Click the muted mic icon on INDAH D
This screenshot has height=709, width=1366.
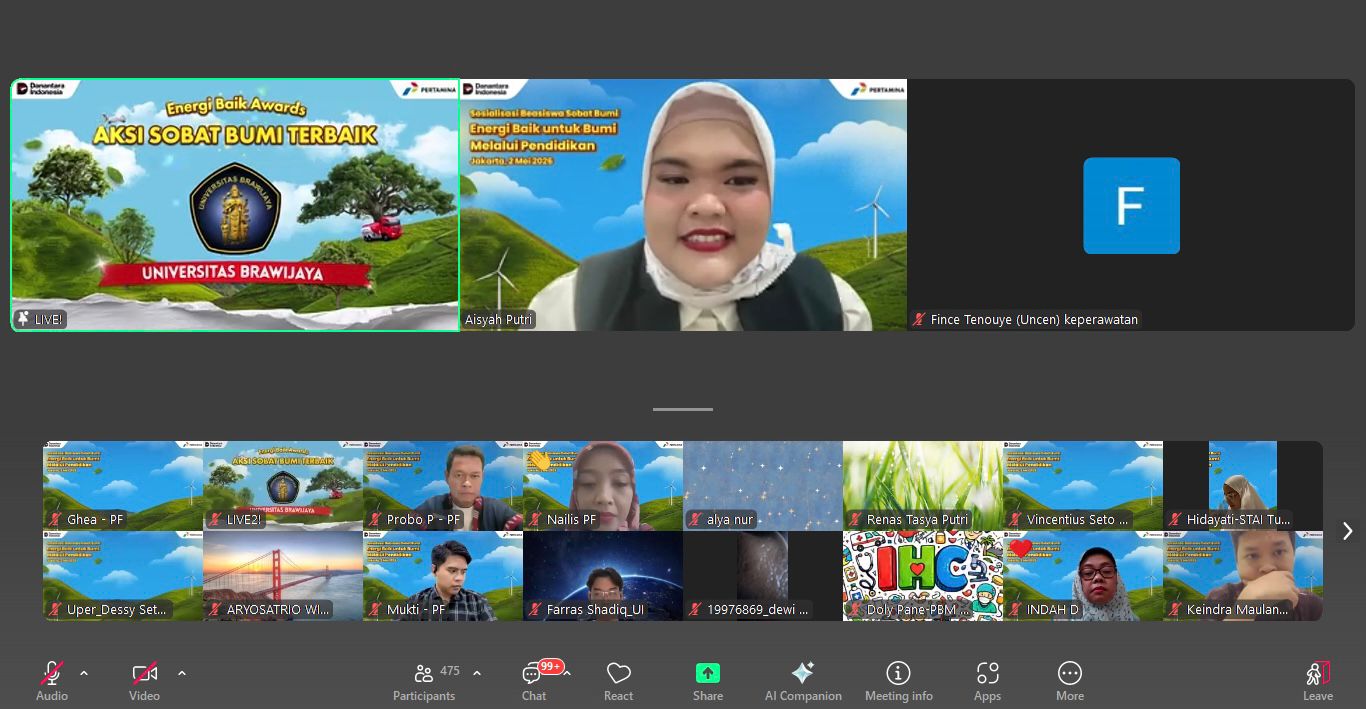(x=1016, y=610)
